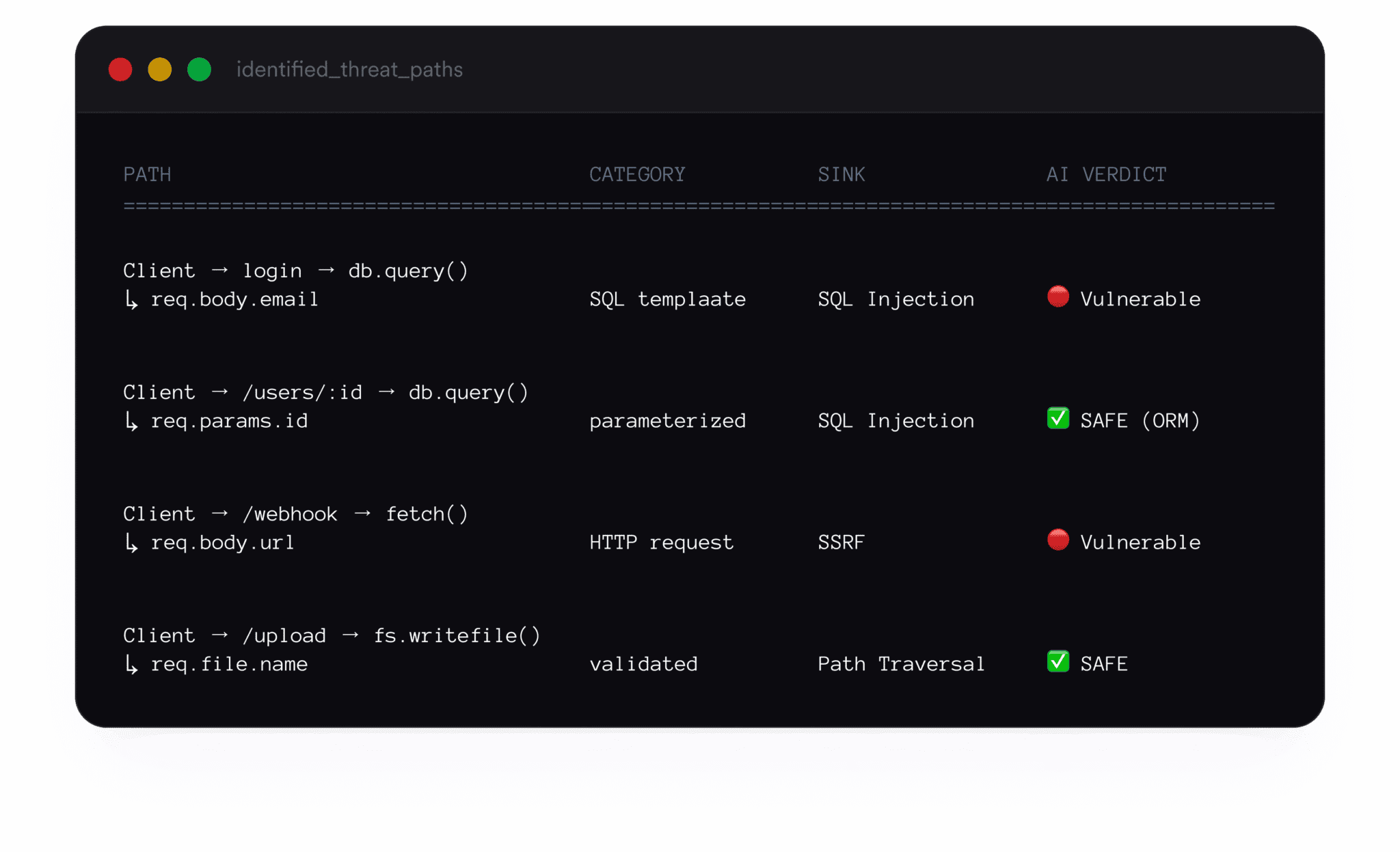The image size is (1400, 852).
Task: Select the 'validated' category cell
Action: tap(643, 664)
